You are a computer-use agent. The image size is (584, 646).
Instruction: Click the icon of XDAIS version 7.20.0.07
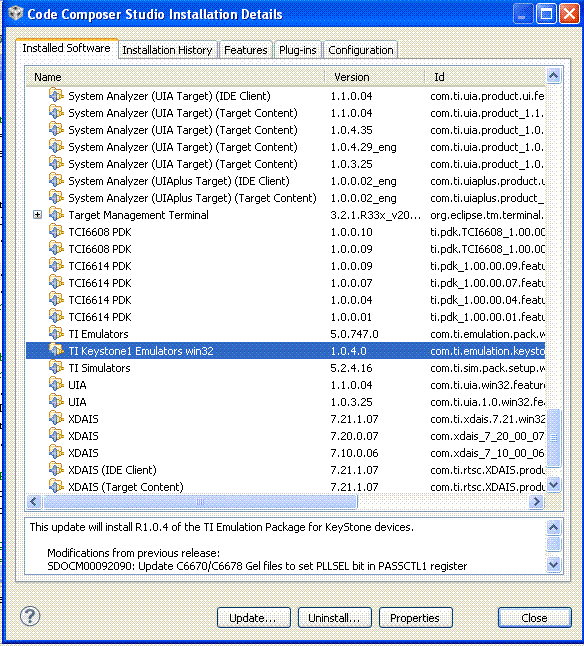click(x=56, y=435)
